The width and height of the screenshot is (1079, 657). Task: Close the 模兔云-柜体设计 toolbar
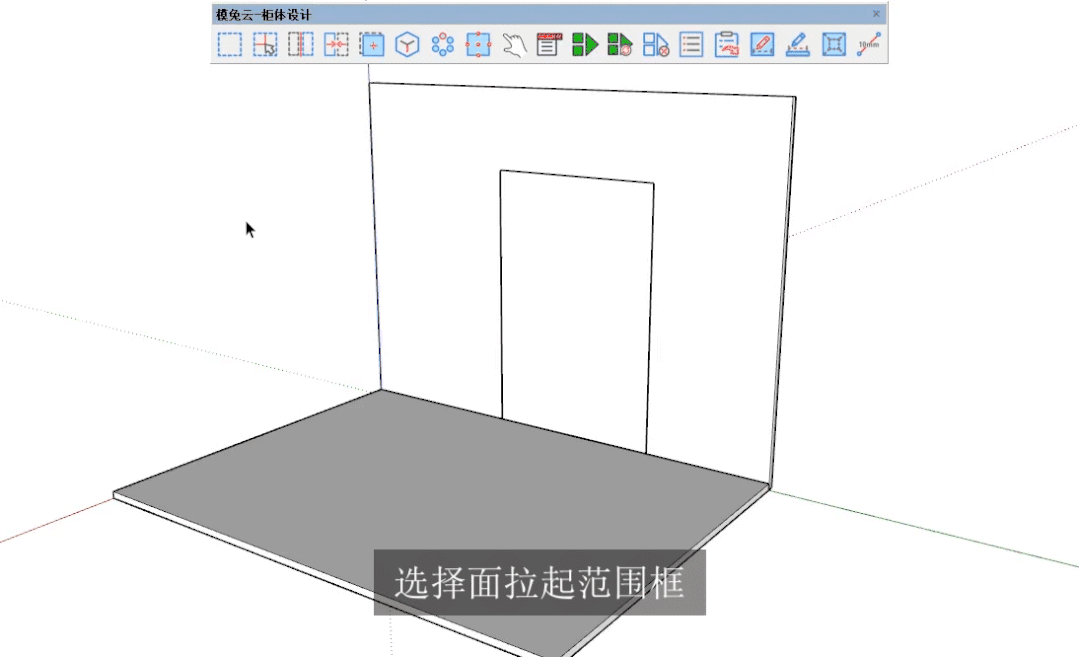876,13
